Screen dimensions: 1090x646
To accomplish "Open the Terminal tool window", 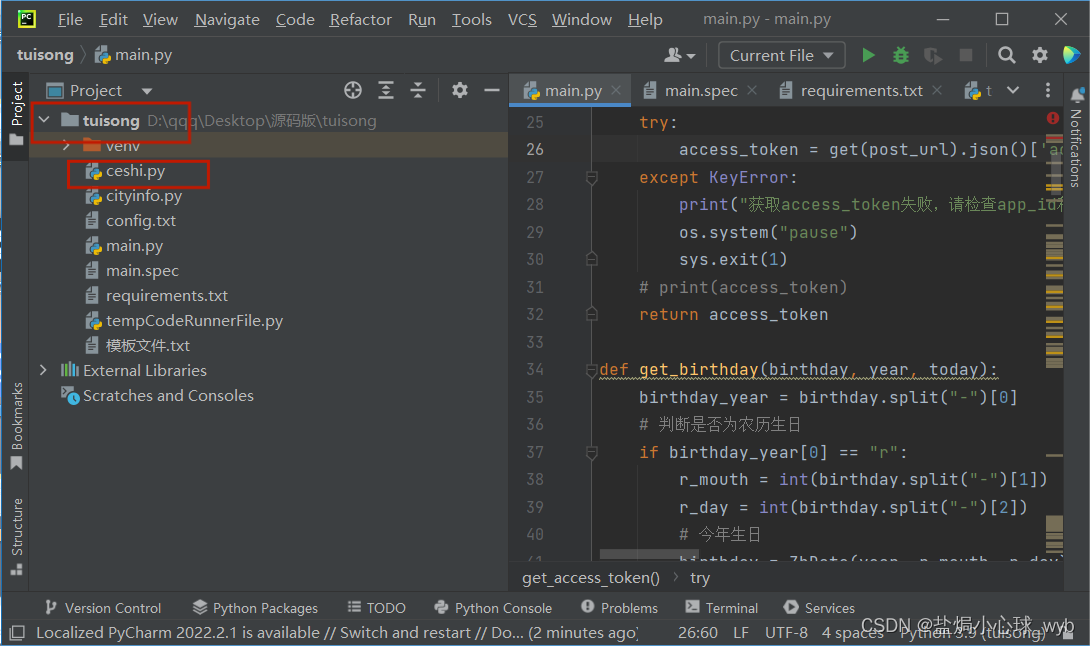I will (722, 608).
